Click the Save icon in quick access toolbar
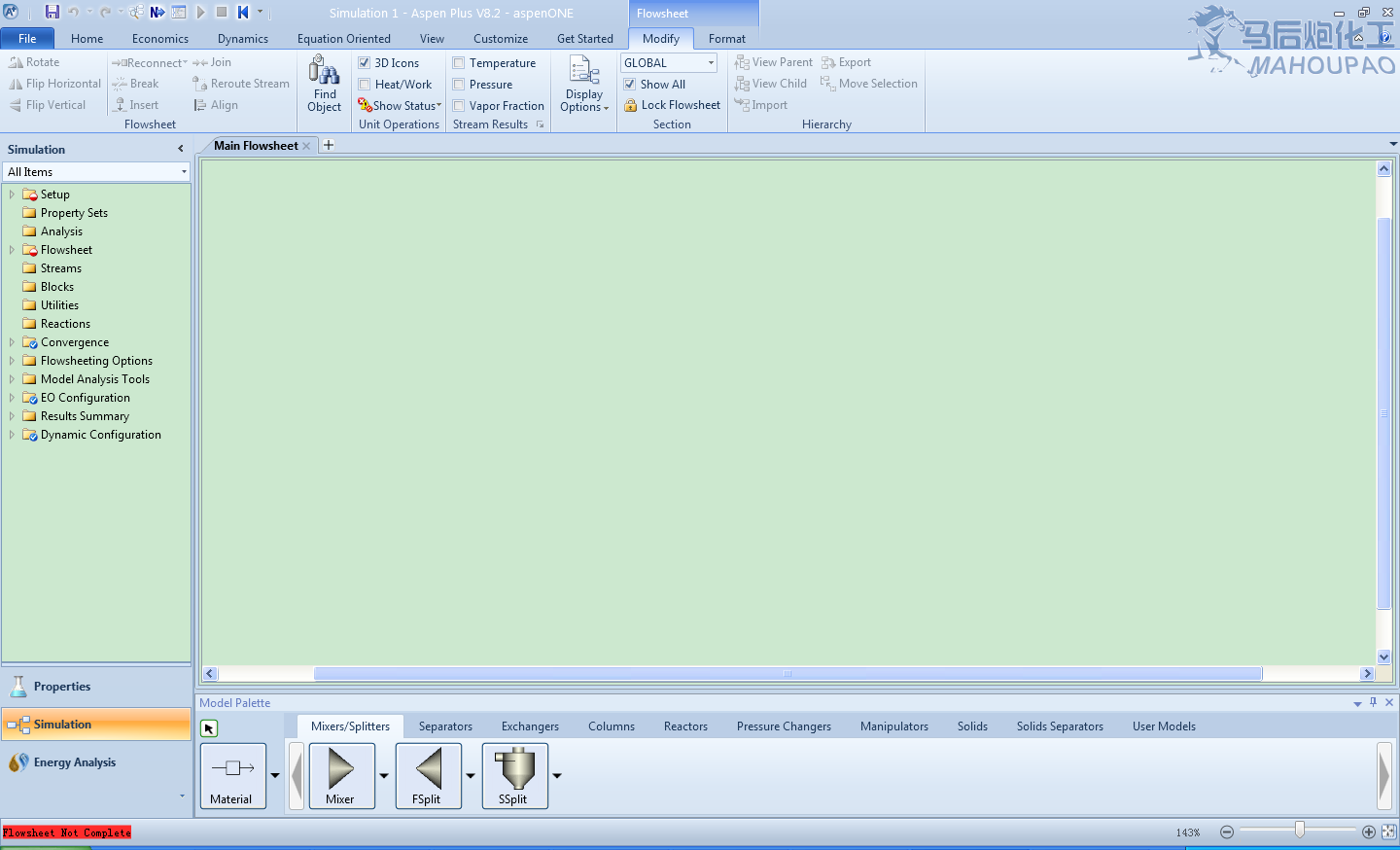 pos(52,12)
